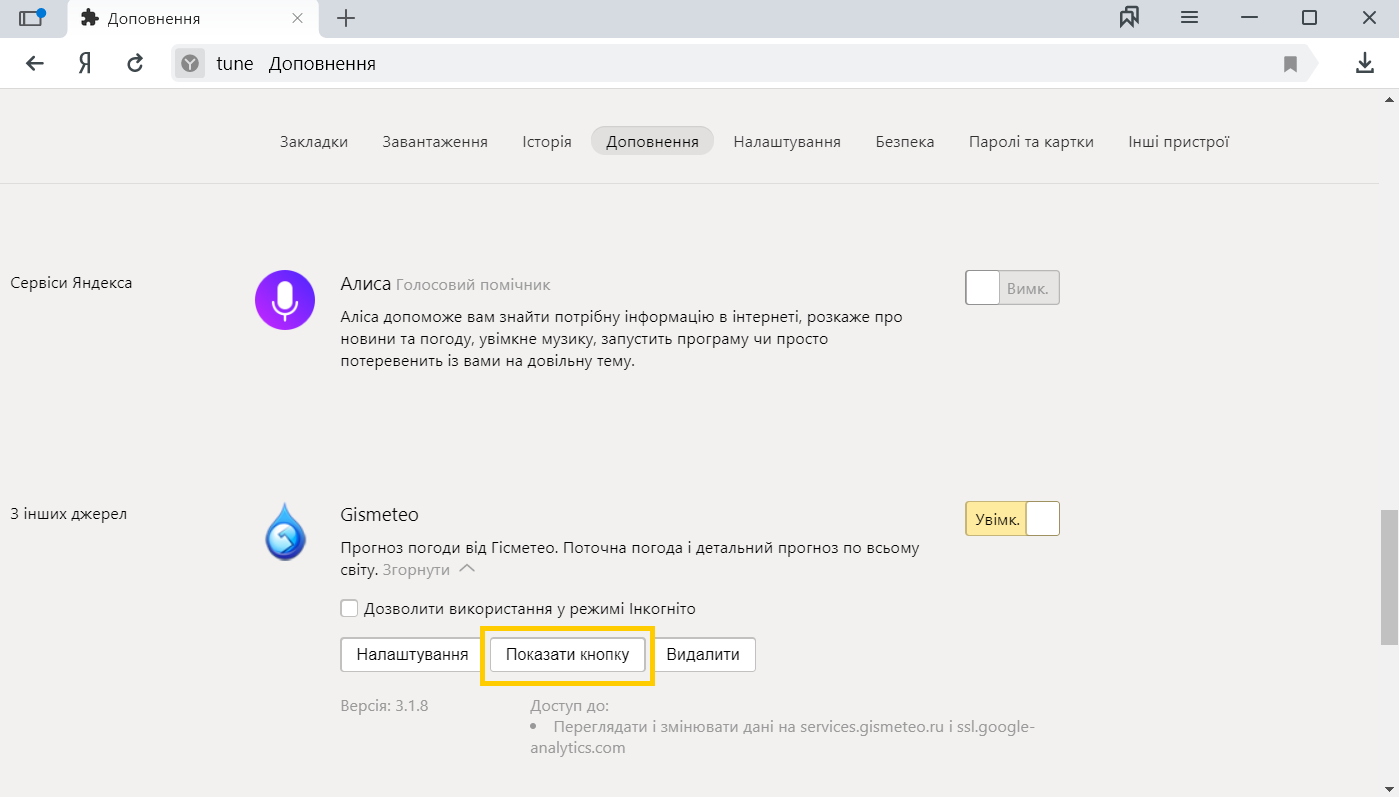The image size is (1399, 797).
Task: Click the Доступ до: label
Action: click(x=569, y=706)
